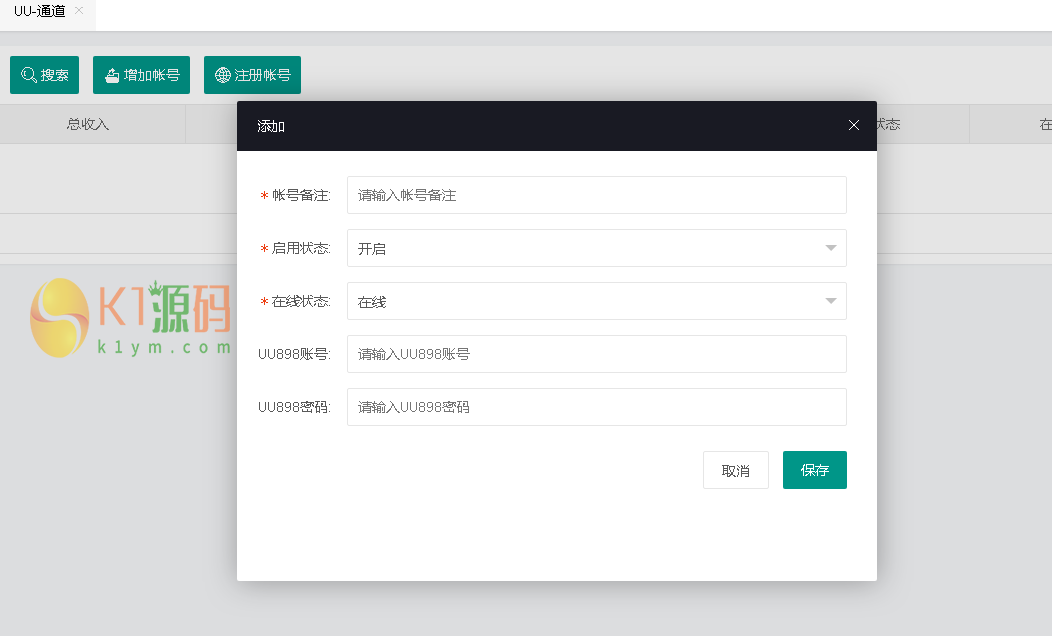The height and width of the screenshot is (636, 1052).
Task: Click the 增加帐号 button
Action: tap(142, 75)
